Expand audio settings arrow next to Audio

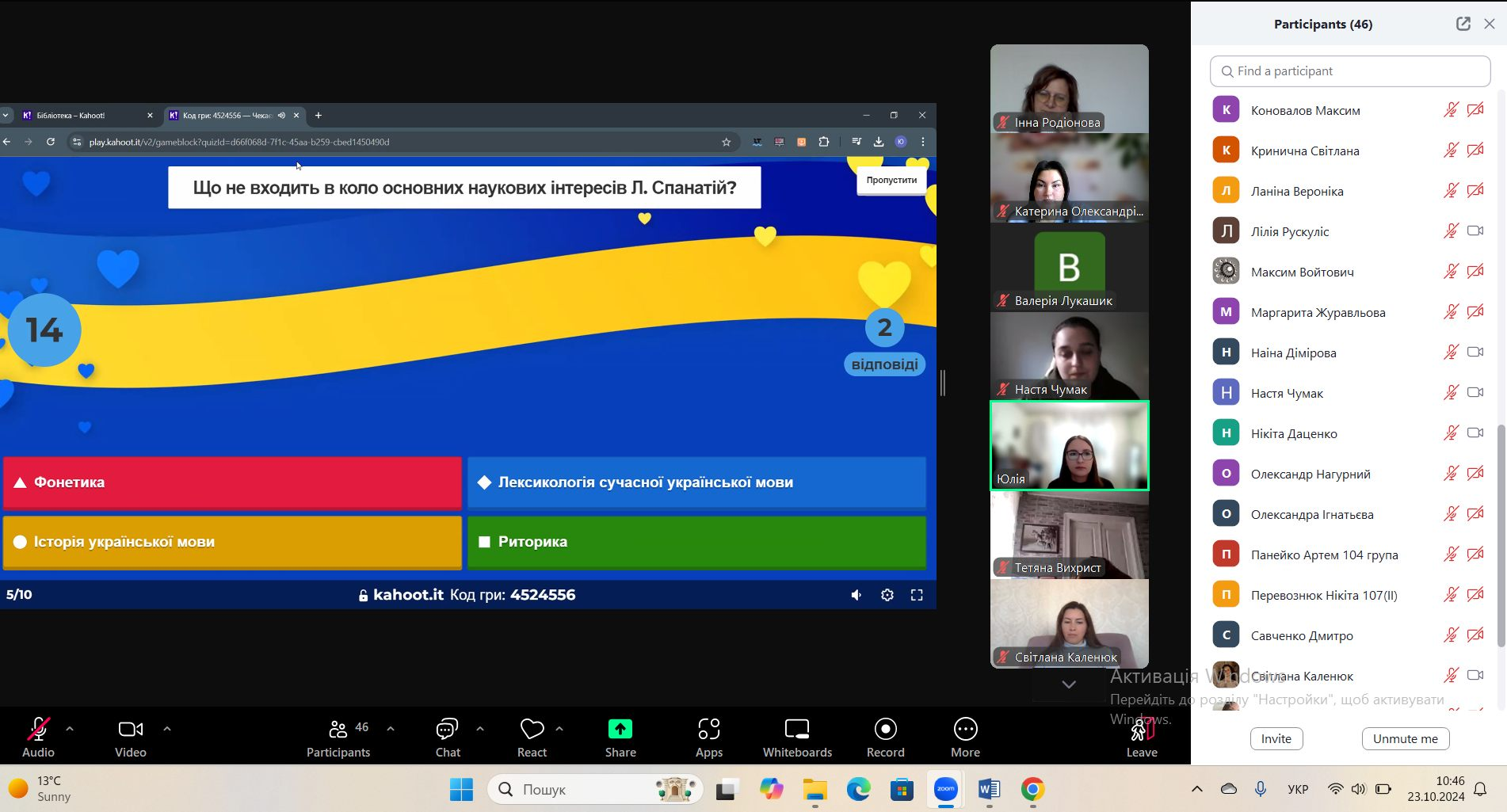pos(70,728)
